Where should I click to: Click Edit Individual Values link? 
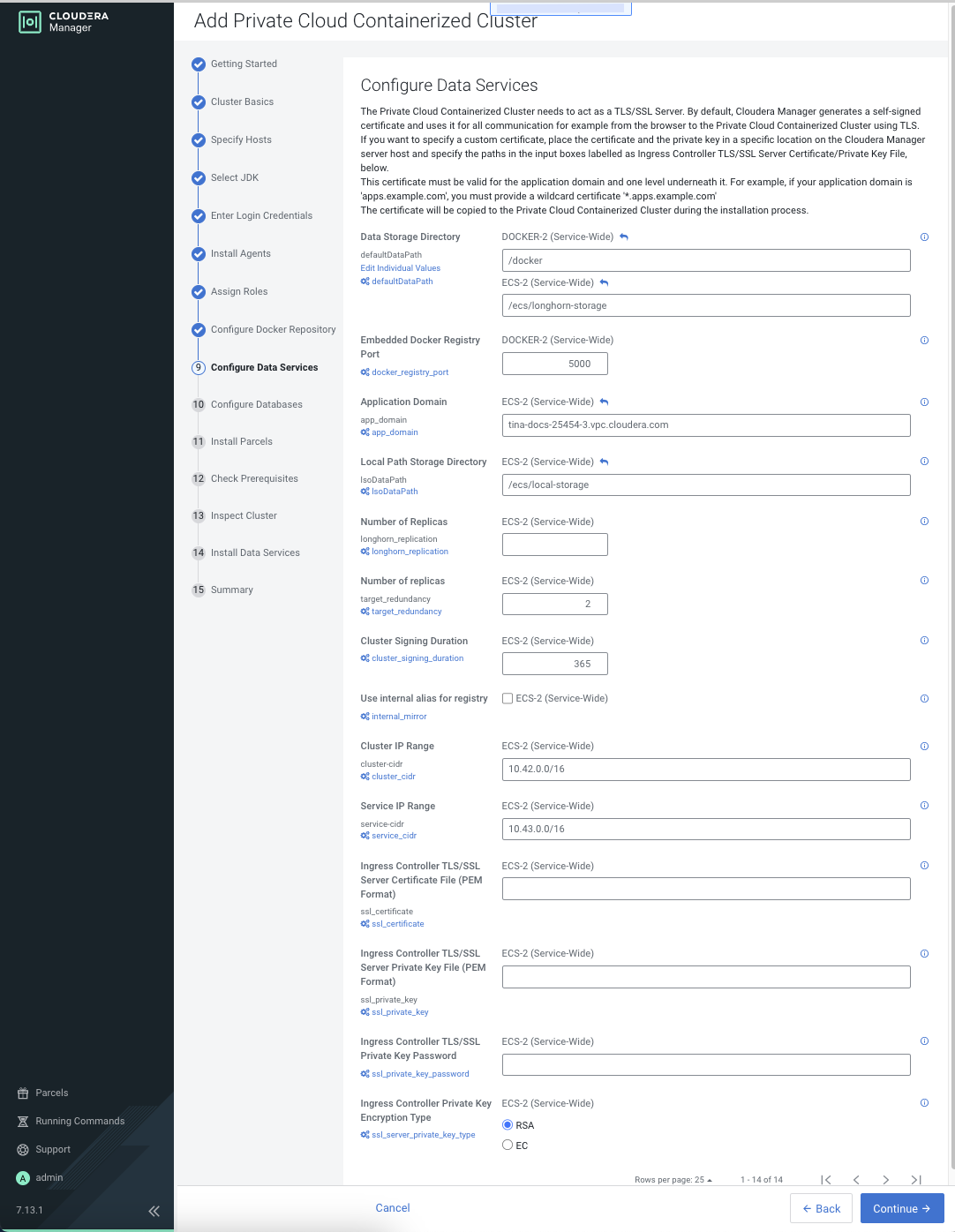coord(400,268)
